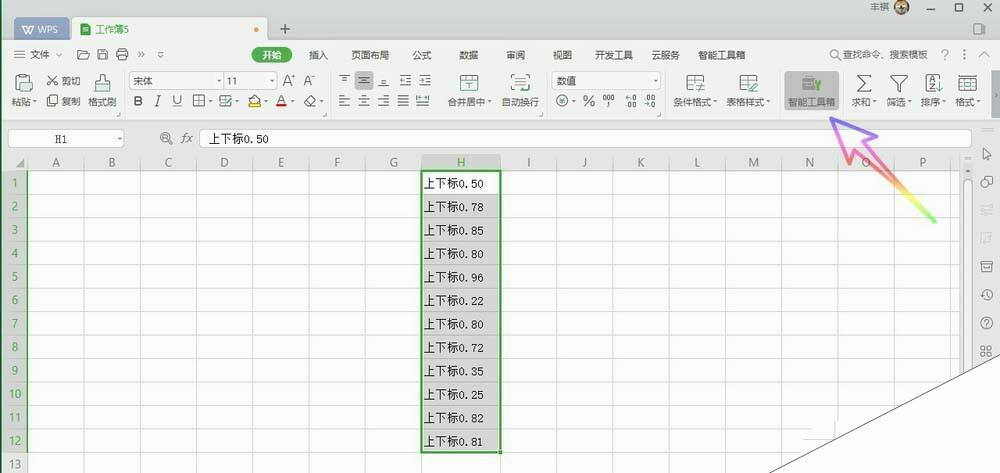Toggle Italic formatting
This screenshot has width=1000, height=473.
(158, 101)
